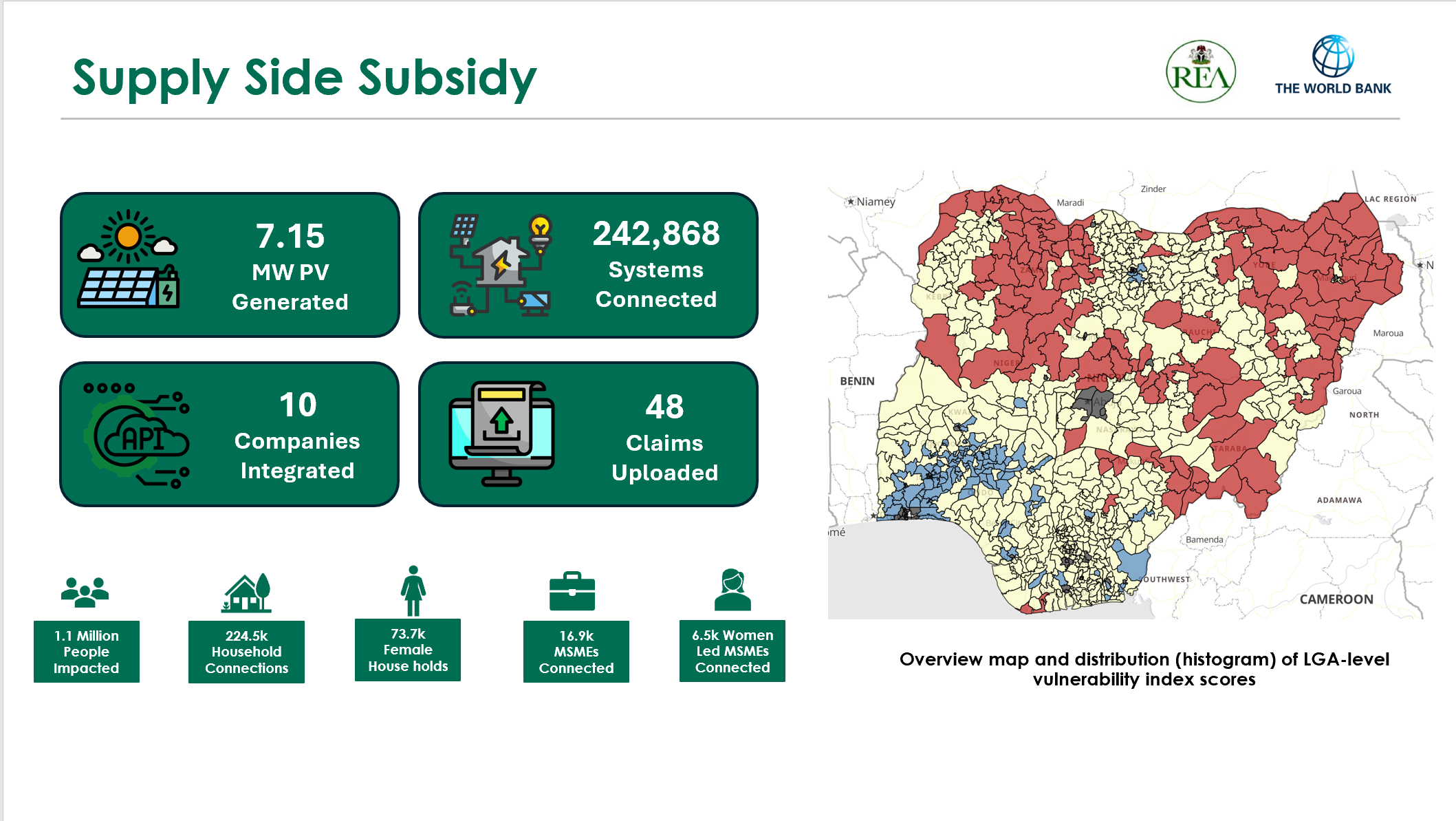Click the briefcase icon
The image size is (1456, 821).
[572, 592]
